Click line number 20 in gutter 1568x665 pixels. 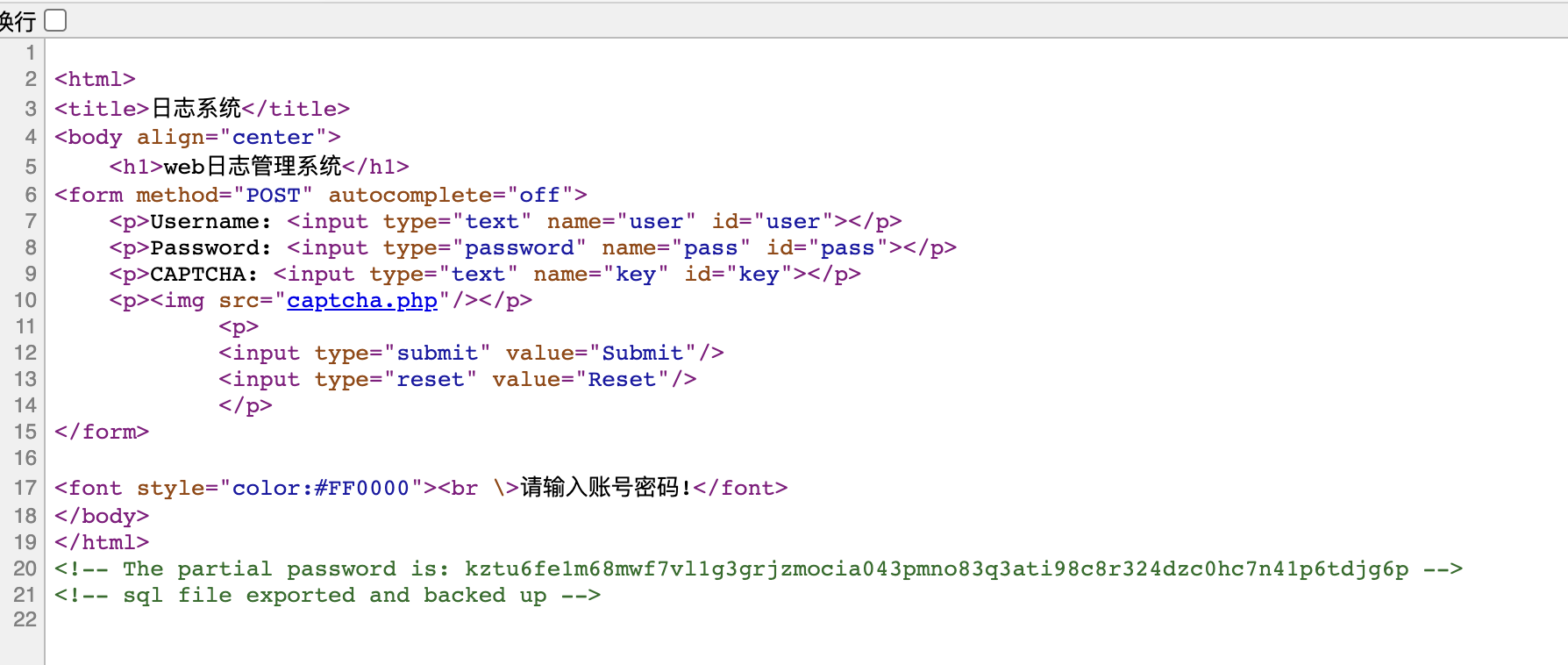click(25, 568)
